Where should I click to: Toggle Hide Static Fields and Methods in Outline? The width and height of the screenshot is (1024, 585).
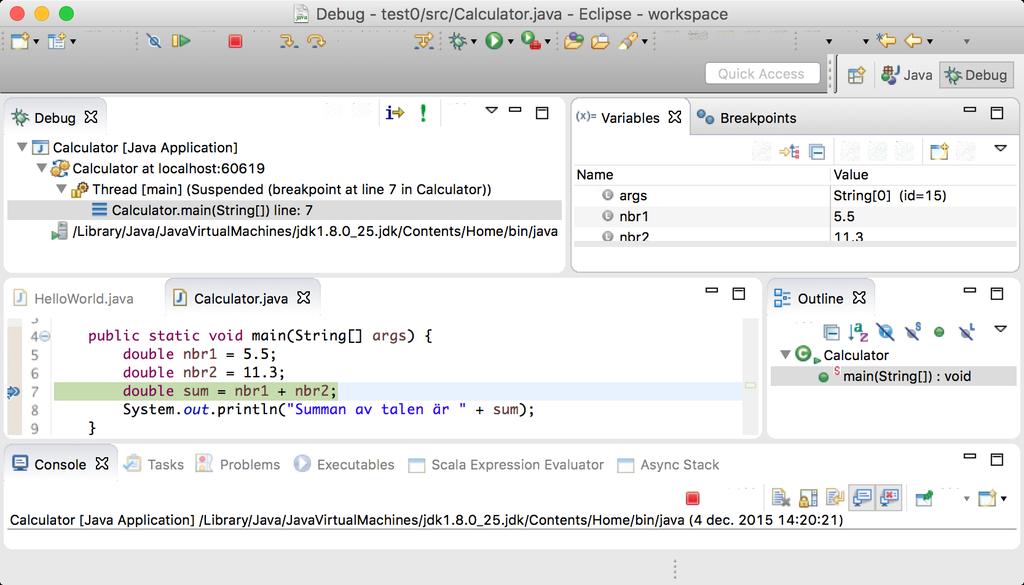click(913, 332)
